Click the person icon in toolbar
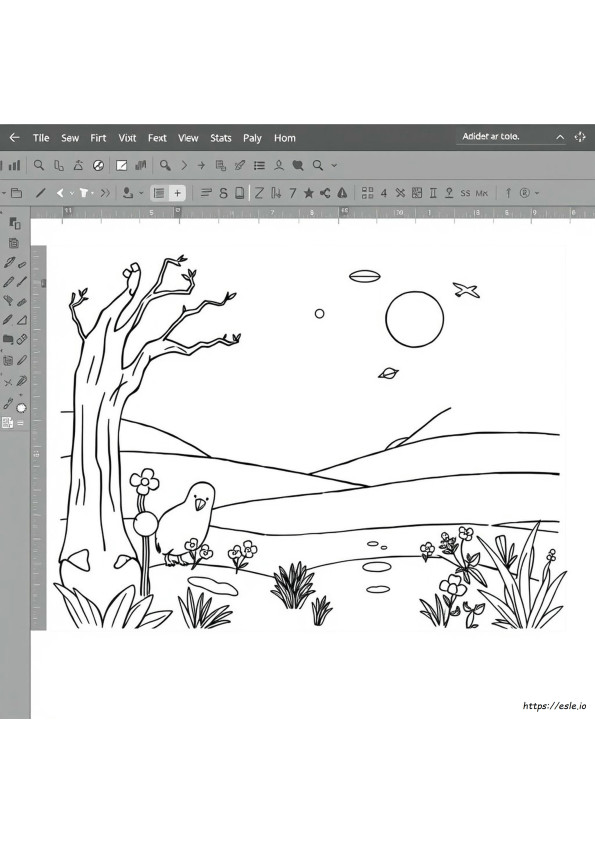 279,165
